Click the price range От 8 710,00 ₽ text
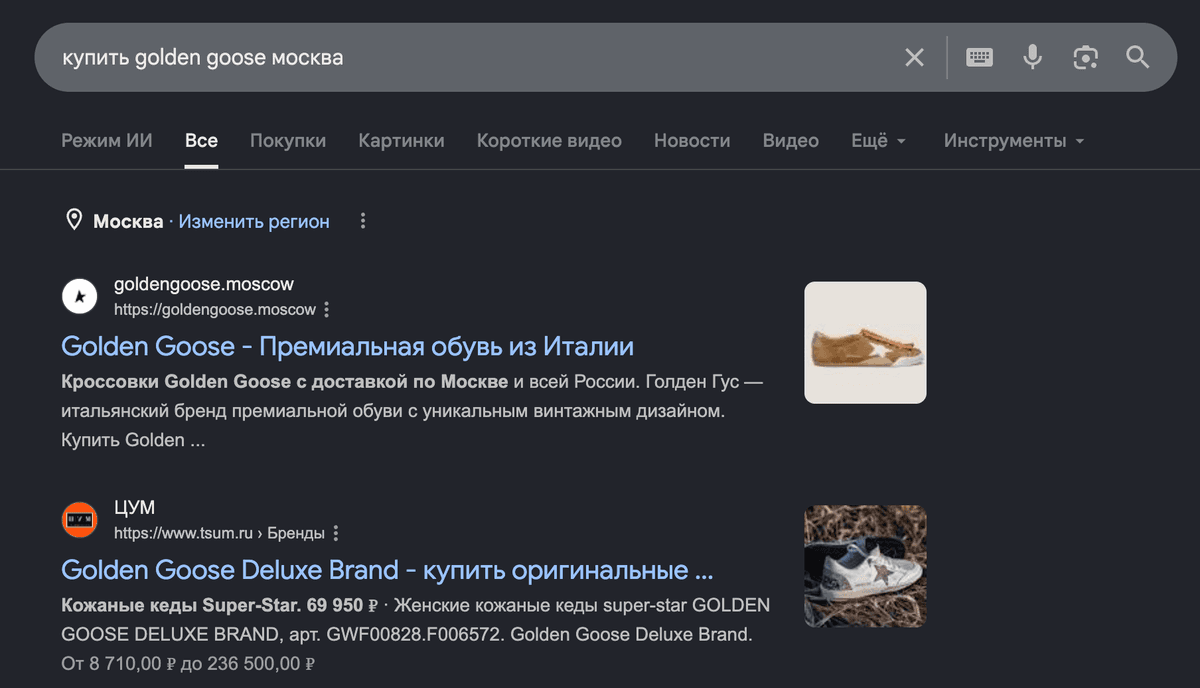The height and width of the screenshot is (688, 1200). point(189,663)
